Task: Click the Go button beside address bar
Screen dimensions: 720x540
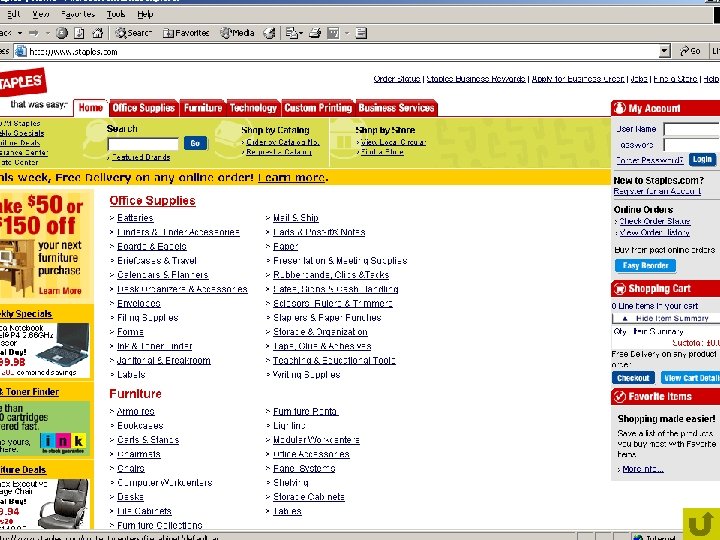Action: point(690,51)
